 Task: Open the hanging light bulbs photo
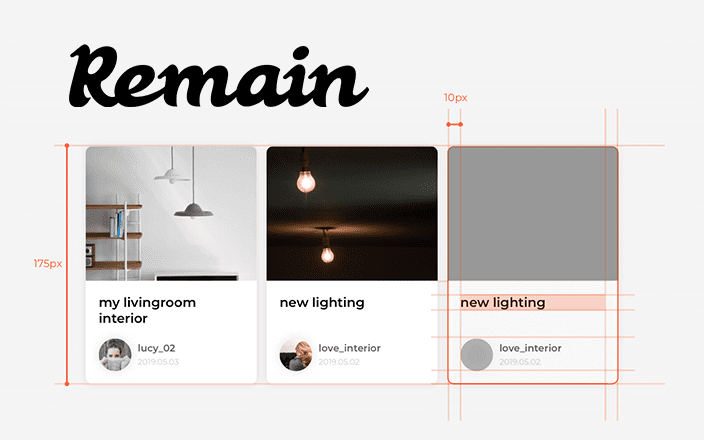(352, 214)
